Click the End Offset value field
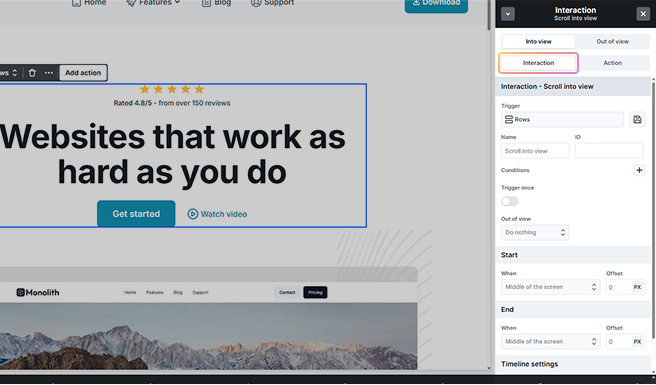 tap(618, 342)
